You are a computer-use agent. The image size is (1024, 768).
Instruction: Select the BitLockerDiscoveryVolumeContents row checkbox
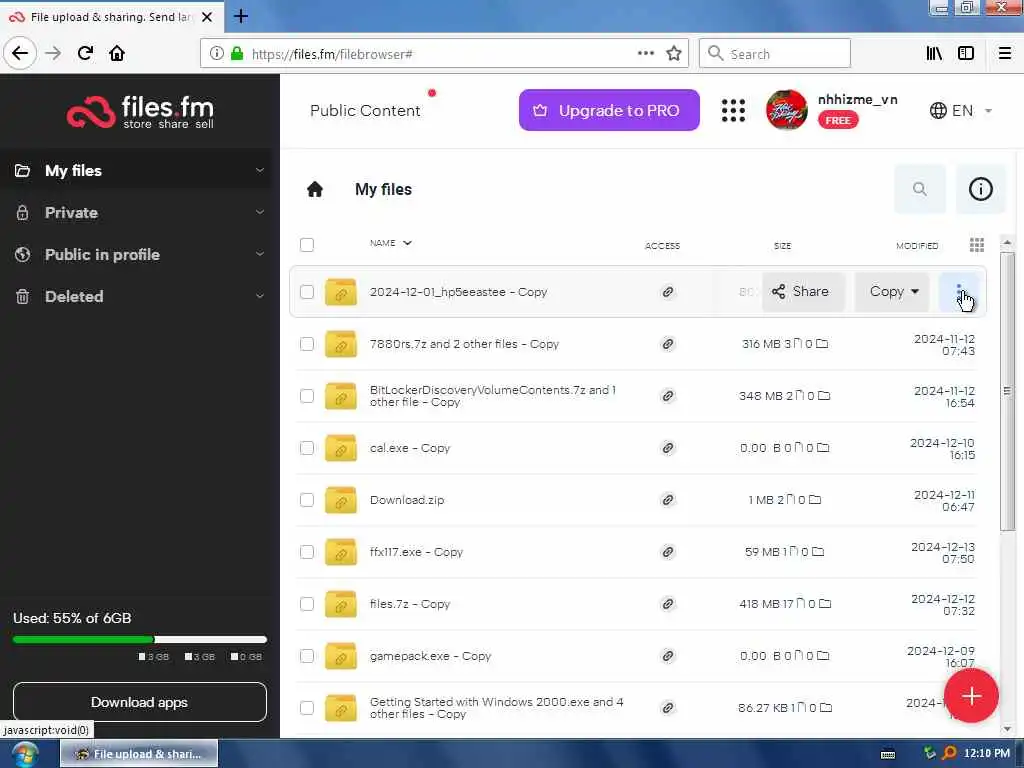307,396
